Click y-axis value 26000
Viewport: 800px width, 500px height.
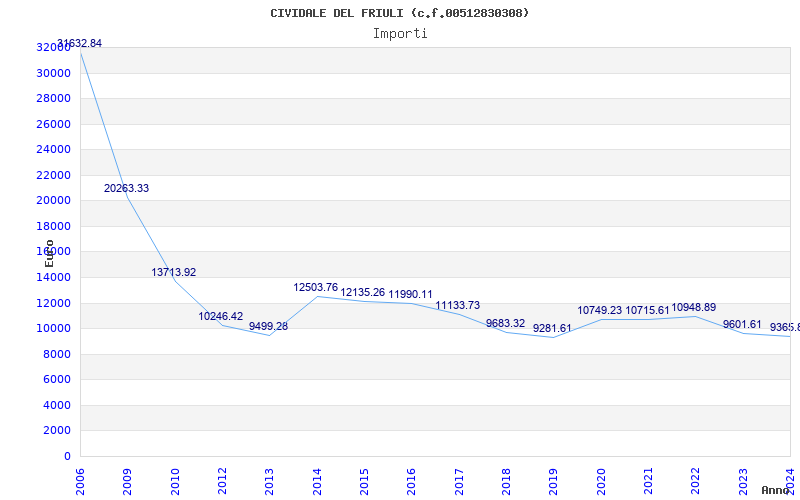point(54,124)
